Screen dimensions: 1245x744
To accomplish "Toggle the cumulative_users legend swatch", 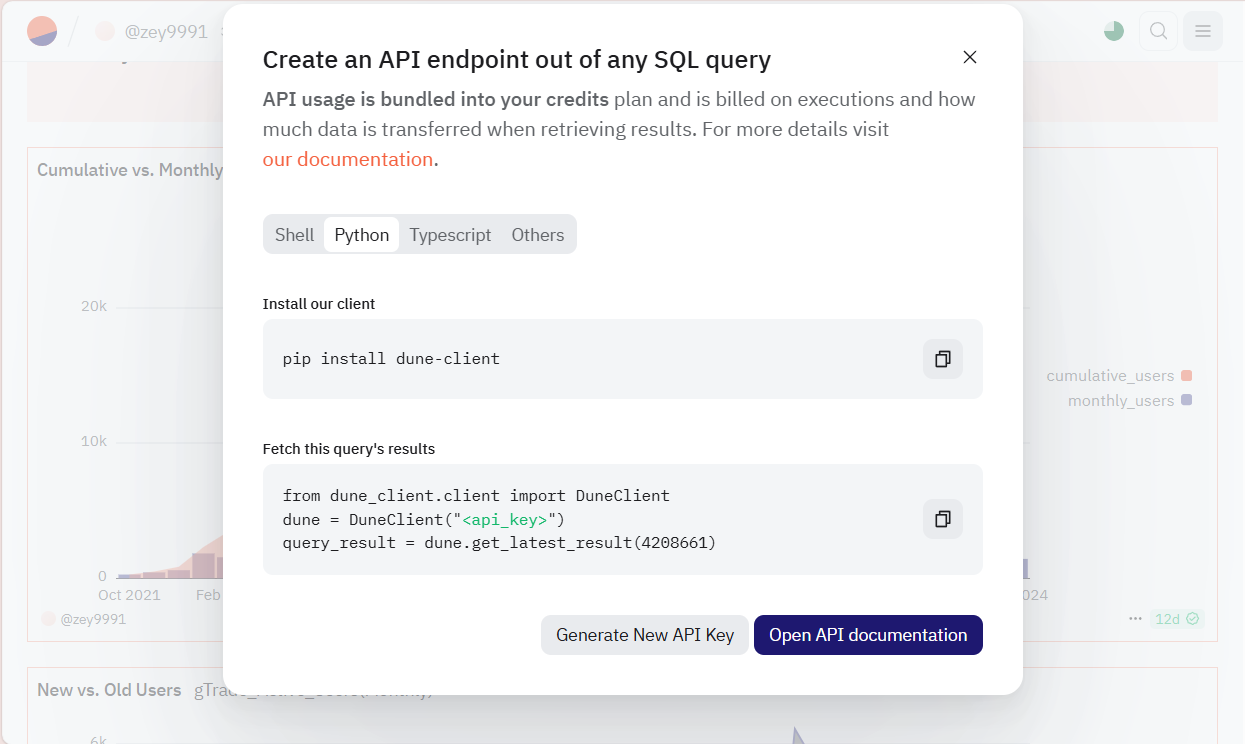I will (x=1186, y=376).
